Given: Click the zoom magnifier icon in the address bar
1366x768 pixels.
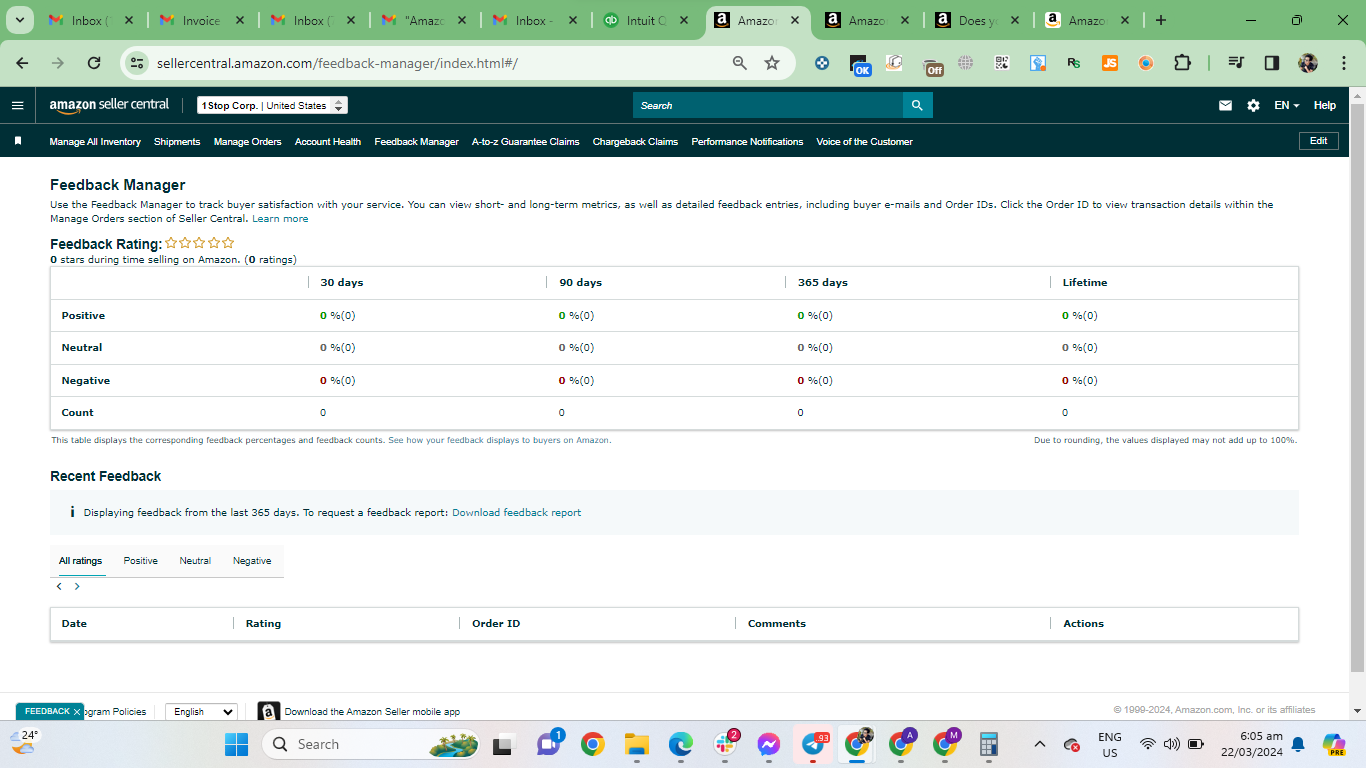Looking at the screenshot, I should point(740,63).
